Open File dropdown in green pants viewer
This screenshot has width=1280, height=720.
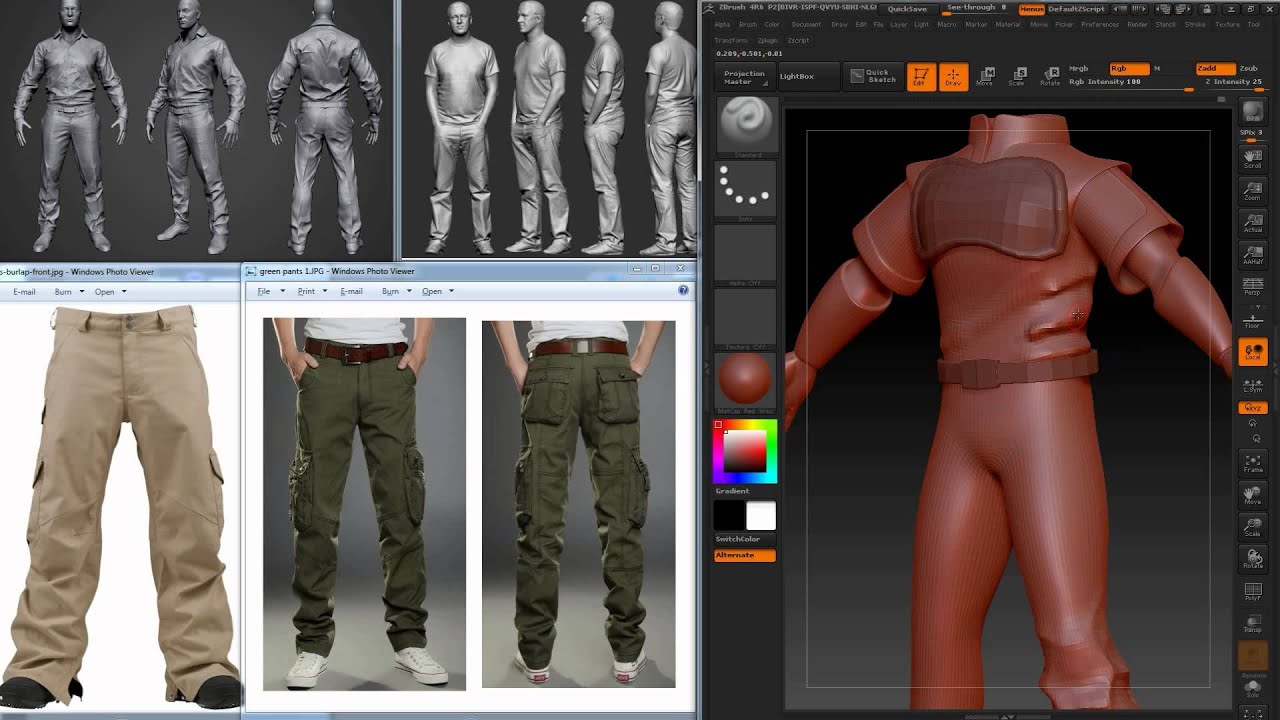tap(271, 291)
